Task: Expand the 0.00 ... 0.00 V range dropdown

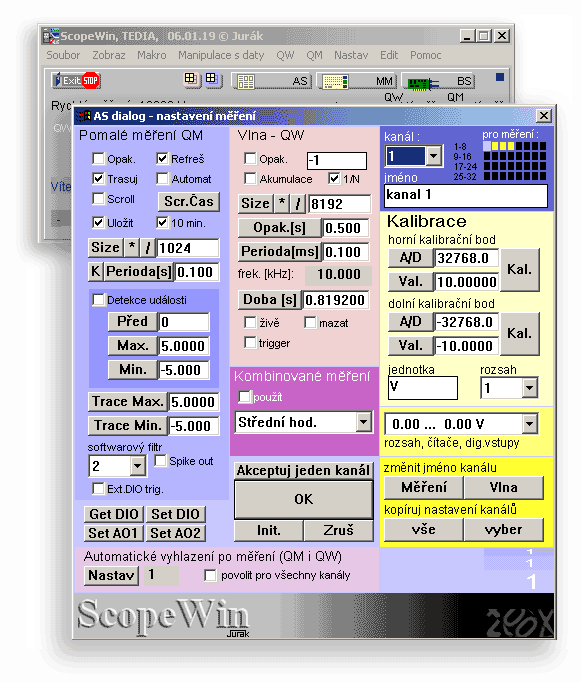Action: click(530, 424)
